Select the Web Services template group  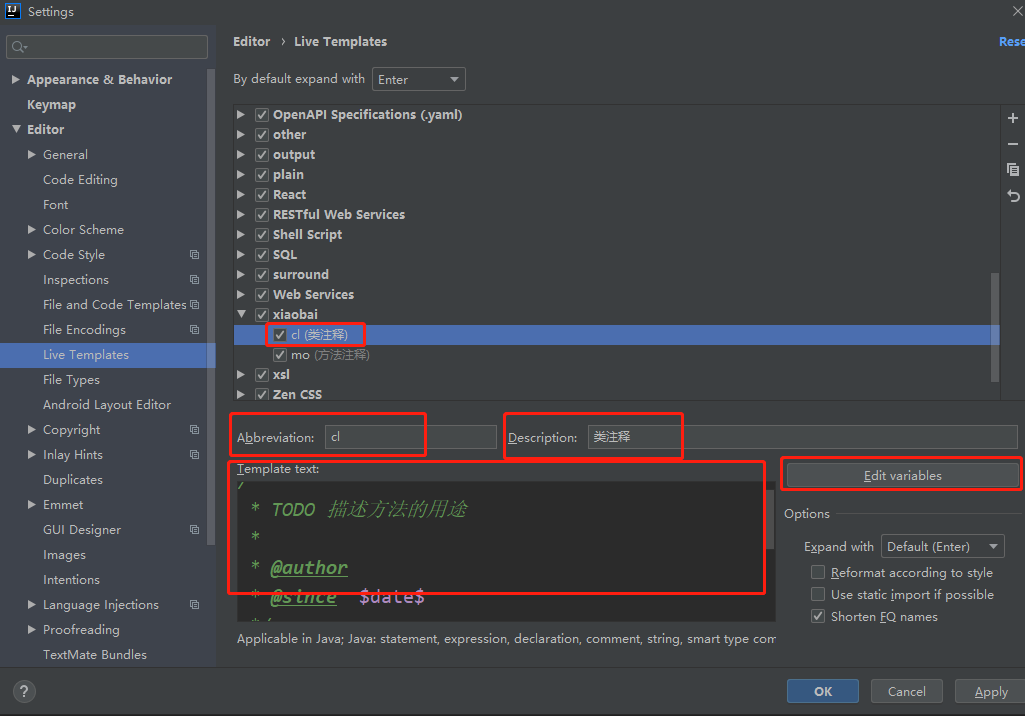coord(313,295)
